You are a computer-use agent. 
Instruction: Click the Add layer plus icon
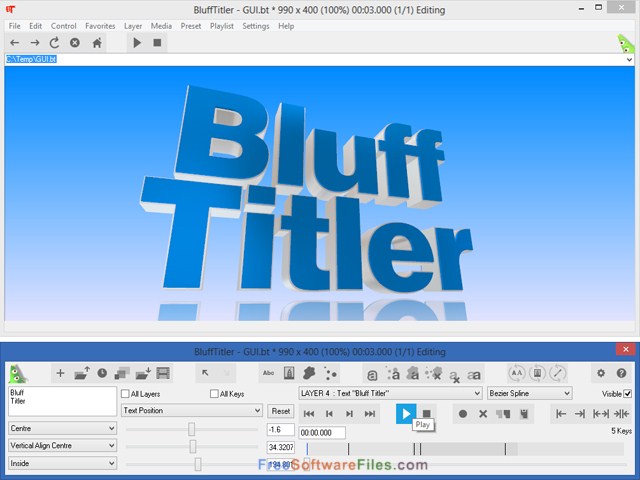60,373
